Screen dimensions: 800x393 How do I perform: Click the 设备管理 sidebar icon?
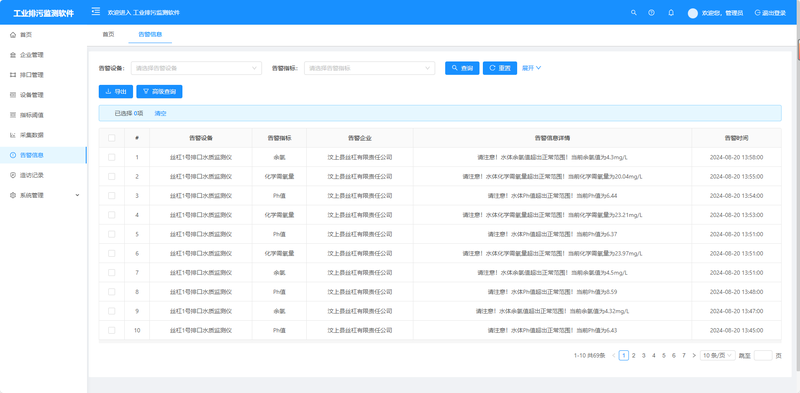click(x=13, y=95)
